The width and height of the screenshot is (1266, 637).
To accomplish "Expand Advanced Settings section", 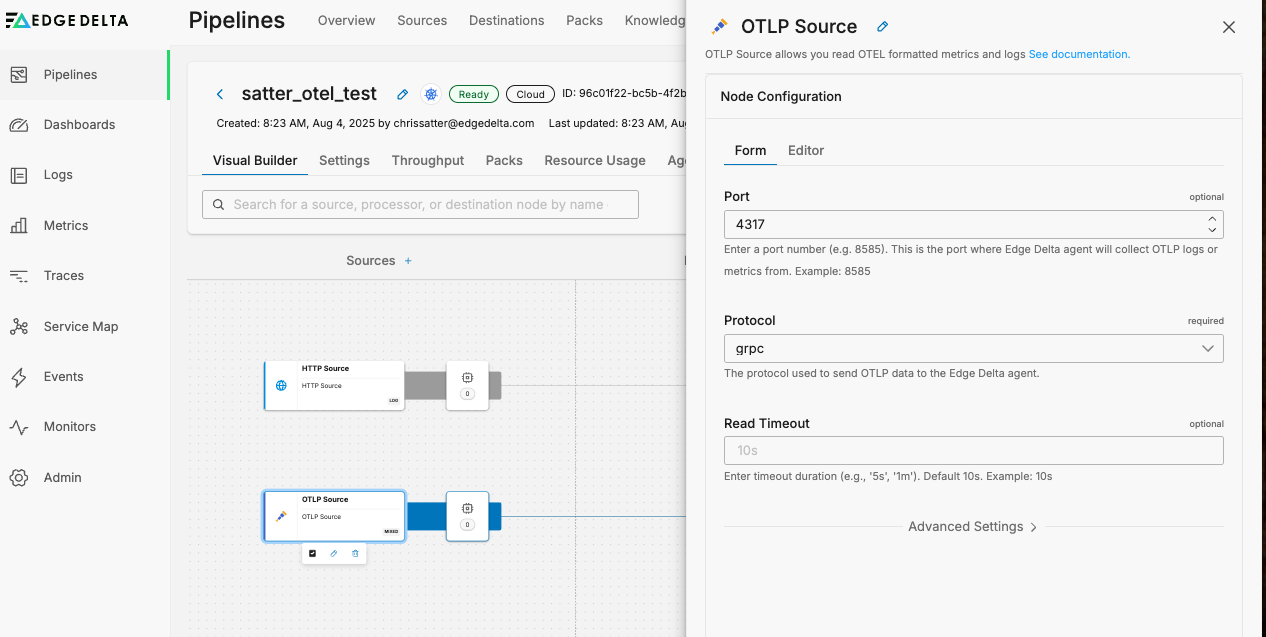I will click(x=972, y=527).
